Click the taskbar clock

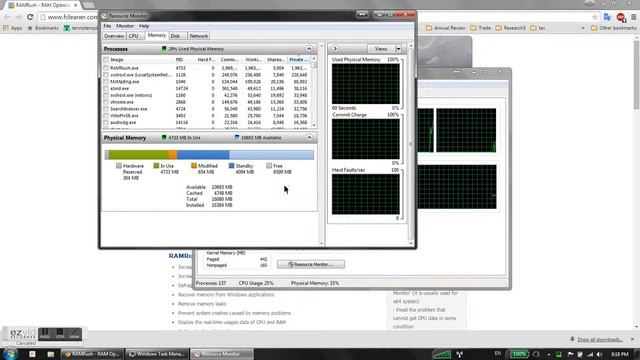pos(620,354)
